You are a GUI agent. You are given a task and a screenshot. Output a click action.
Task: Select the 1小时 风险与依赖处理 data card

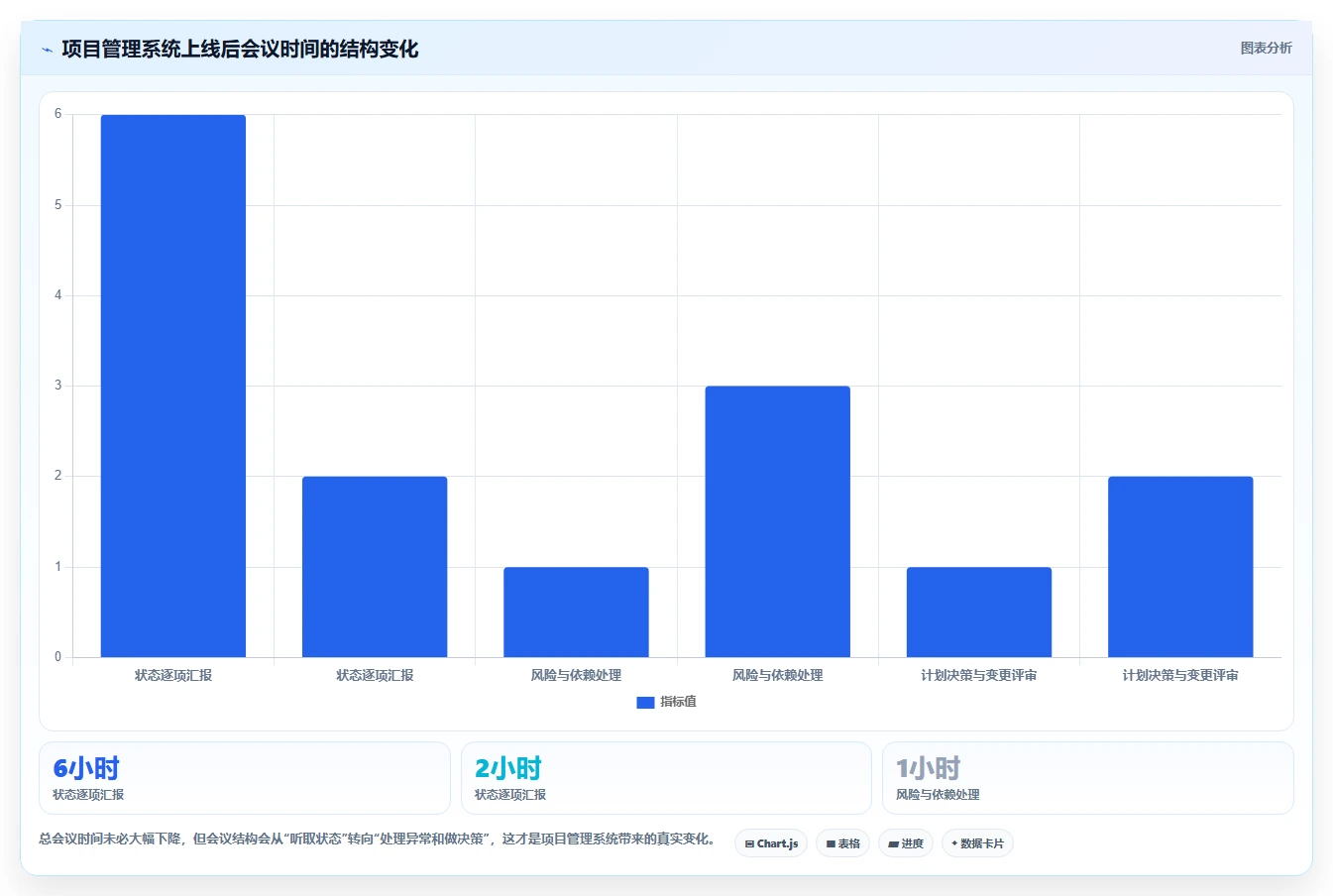[1088, 778]
